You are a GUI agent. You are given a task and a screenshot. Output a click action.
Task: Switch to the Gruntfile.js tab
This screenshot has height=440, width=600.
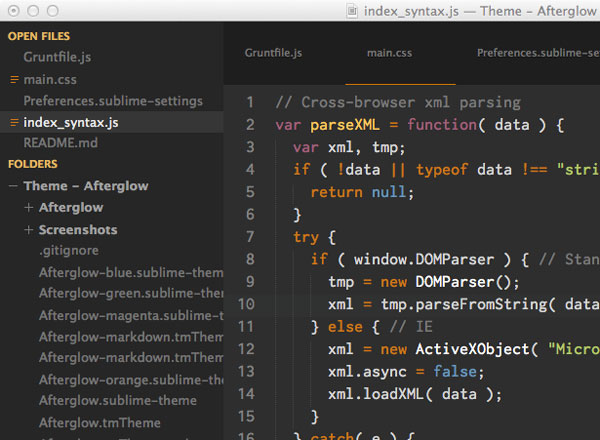click(x=273, y=53)
